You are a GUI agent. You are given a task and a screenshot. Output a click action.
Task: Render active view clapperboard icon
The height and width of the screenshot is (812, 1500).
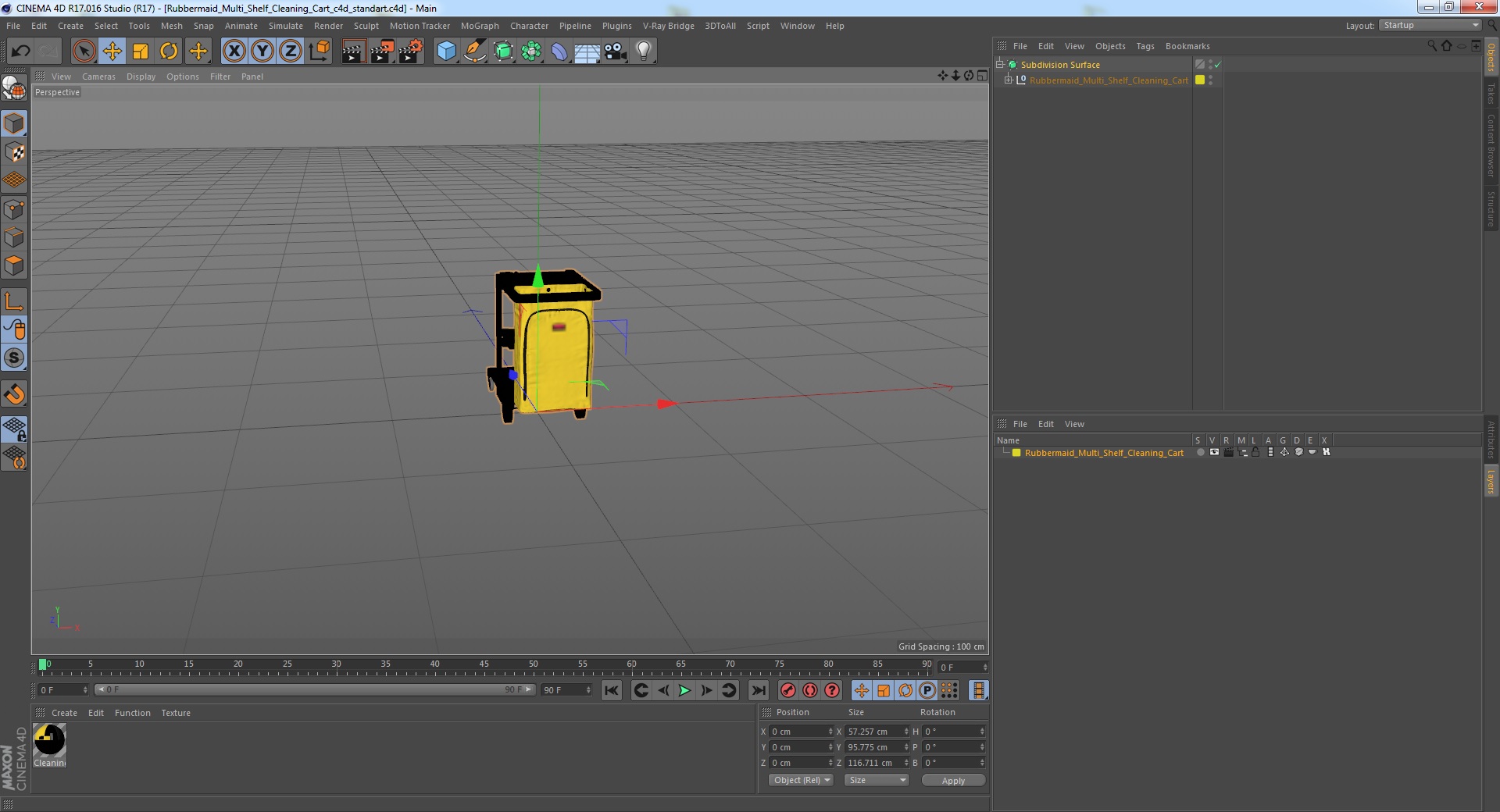[353, 52]
